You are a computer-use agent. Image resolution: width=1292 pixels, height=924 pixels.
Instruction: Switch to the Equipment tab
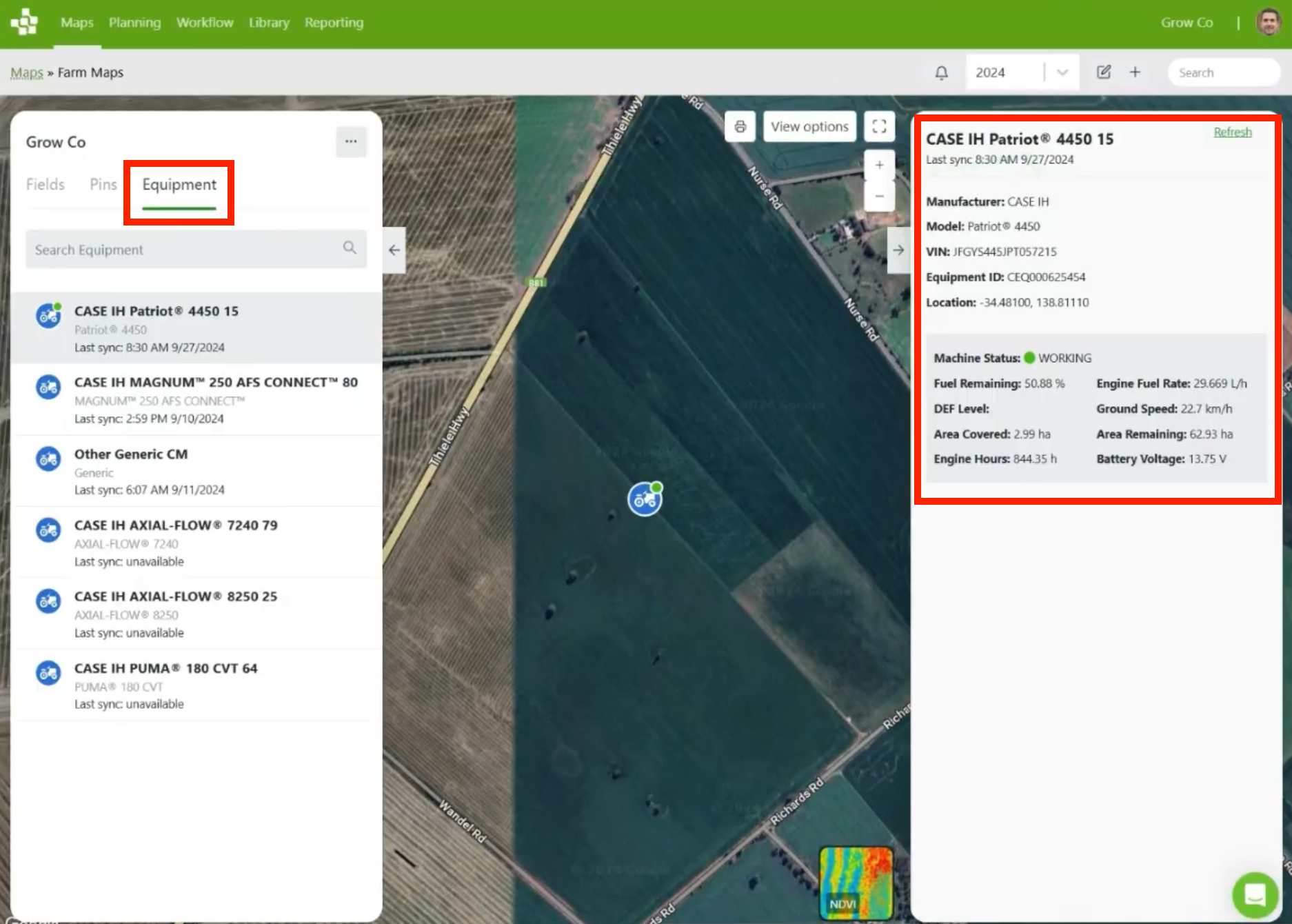click(179, 185)
